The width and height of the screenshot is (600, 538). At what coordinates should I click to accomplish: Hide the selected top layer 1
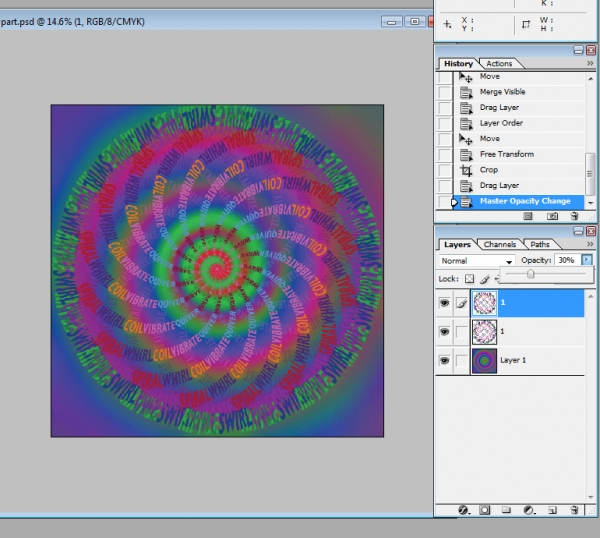pyautogui.click(x=444, y=303)
